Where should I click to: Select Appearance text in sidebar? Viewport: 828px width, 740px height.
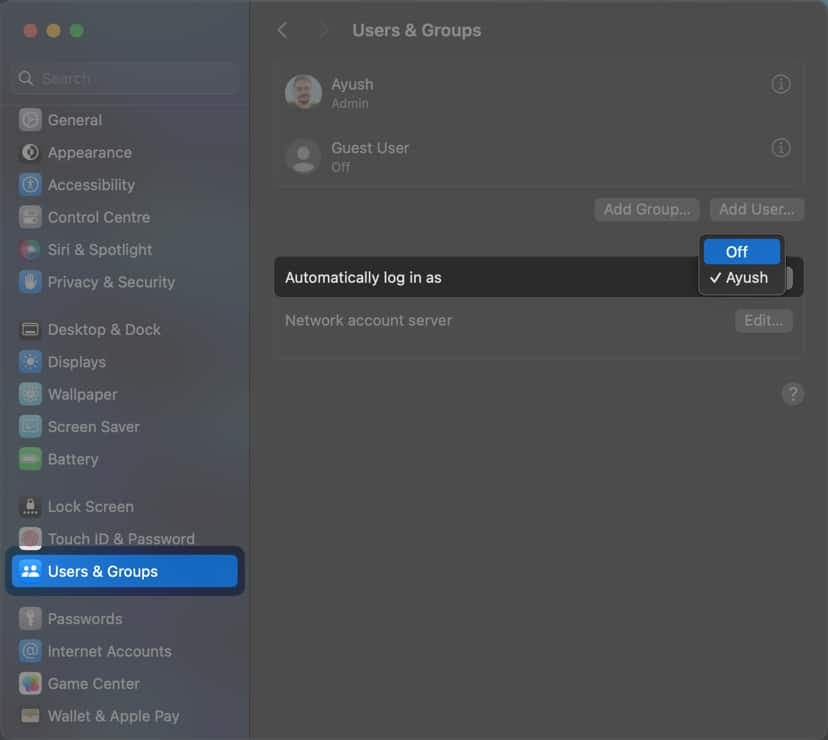click(x=90, y=153)
